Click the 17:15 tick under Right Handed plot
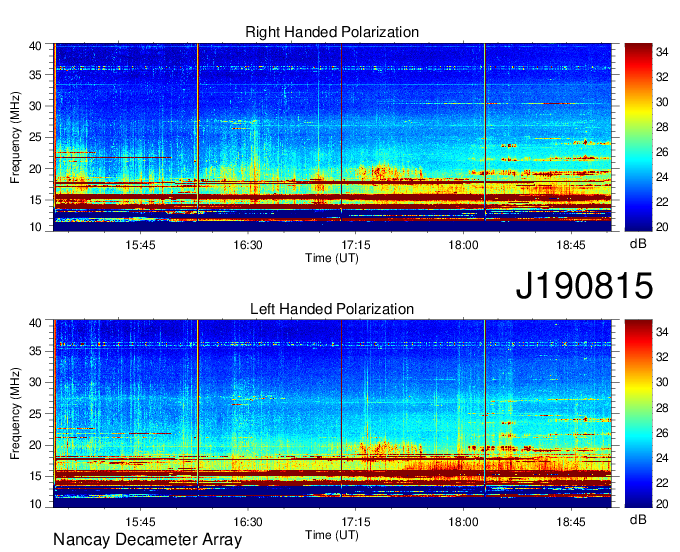 [x=356, y=245]
